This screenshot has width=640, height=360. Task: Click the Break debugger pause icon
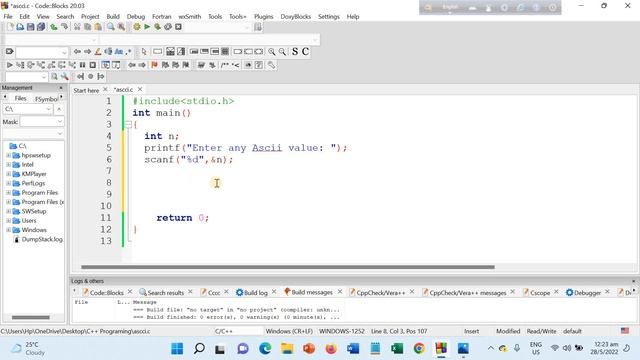tap(82, 65)
